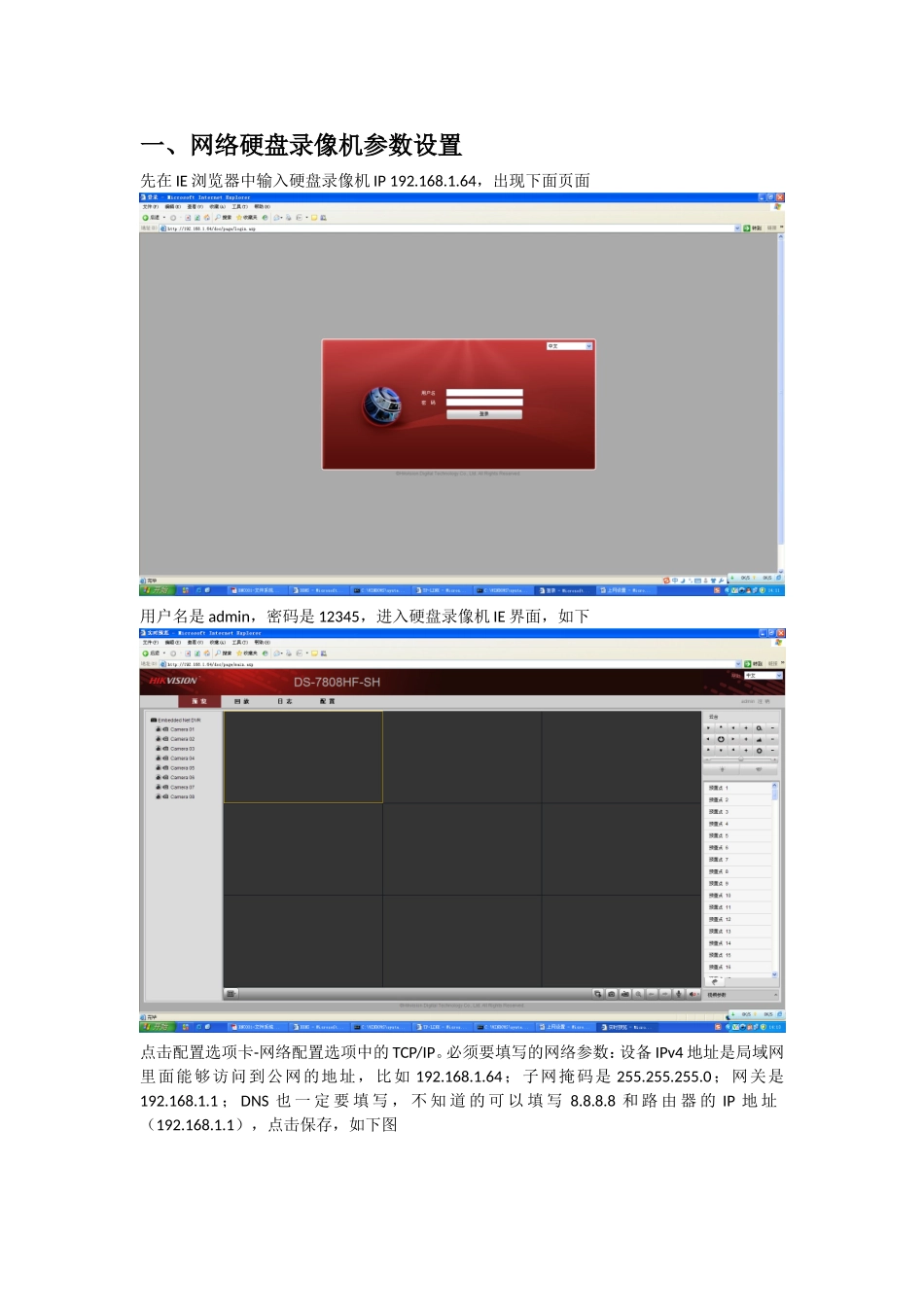Click the PTZ zoom magnifier icon
924x1307 pixels.
759,728
